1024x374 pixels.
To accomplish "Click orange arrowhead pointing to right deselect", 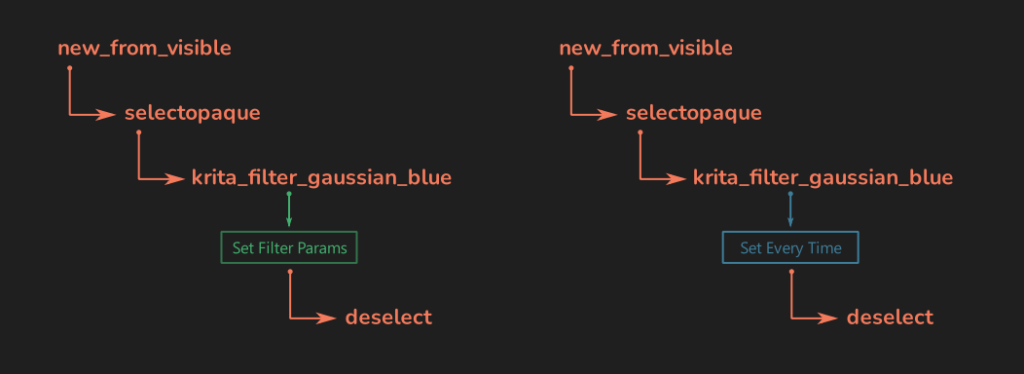I will pyautogui.click(x=827, y=319).
